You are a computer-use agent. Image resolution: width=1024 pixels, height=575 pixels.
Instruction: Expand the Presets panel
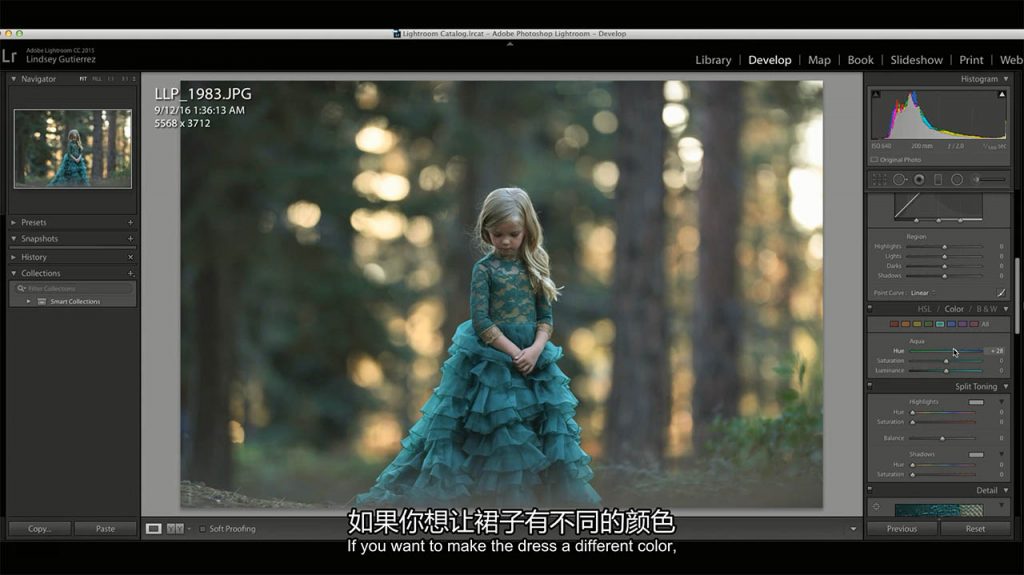[13, 223]
